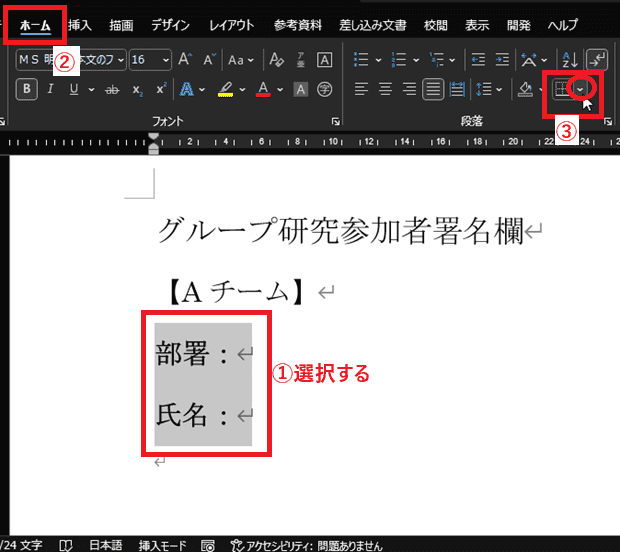Image resolution: width=620 pixels, height=552 pixels.
Task: Click the sort icon
Action: coord(570,60)
